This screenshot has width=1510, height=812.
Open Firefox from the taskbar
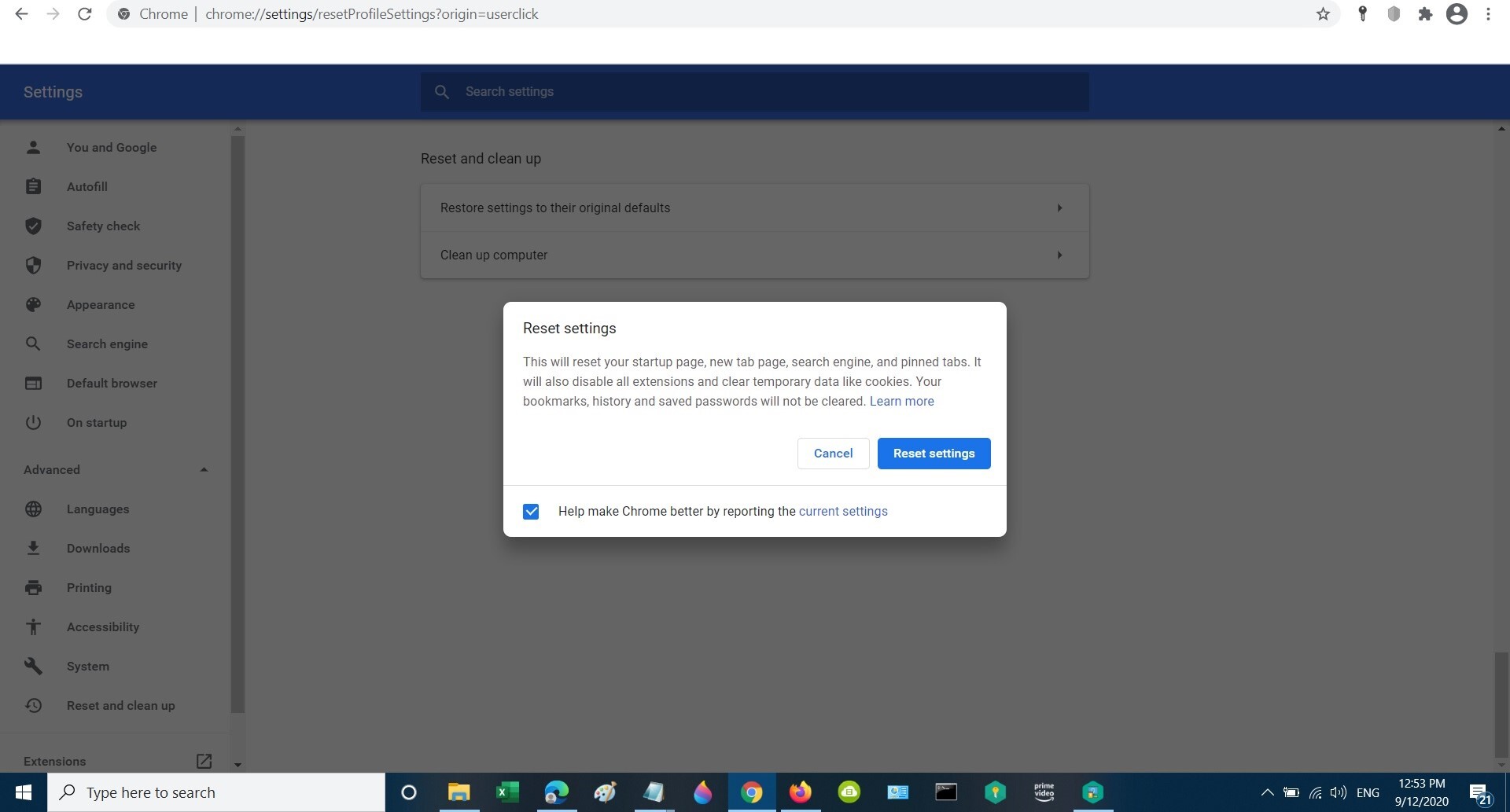800,792
